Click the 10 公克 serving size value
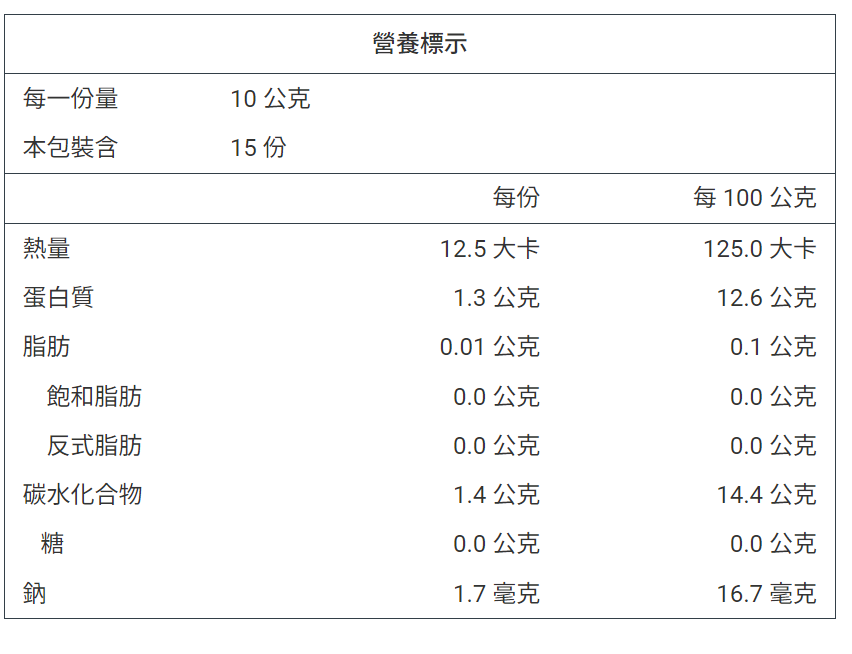The width and height of the screenshot is (852, 654). pyautogui.click(x=271, y=99)
